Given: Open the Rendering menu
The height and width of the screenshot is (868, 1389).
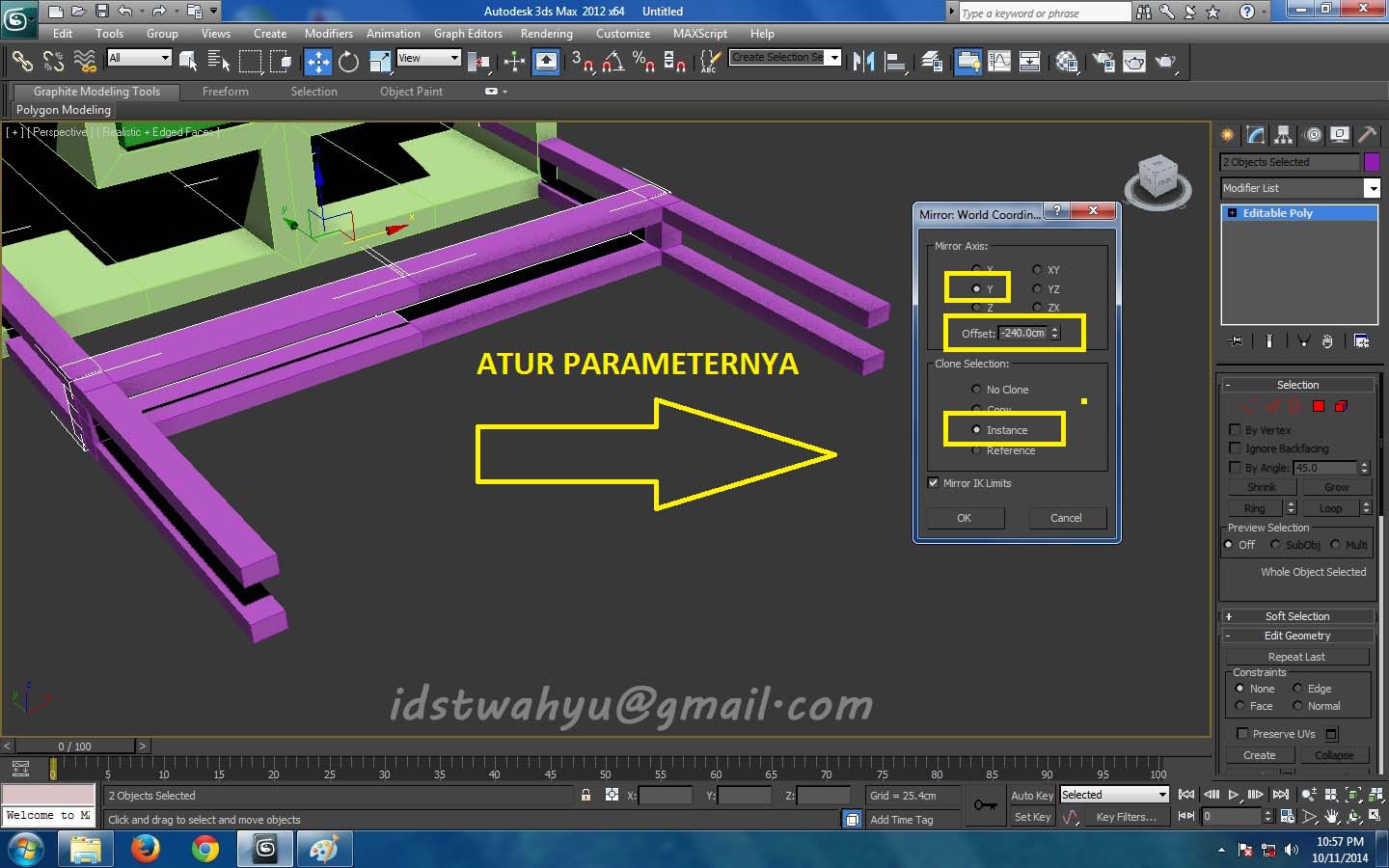Looking at the screenshot, I should (547, 34).
